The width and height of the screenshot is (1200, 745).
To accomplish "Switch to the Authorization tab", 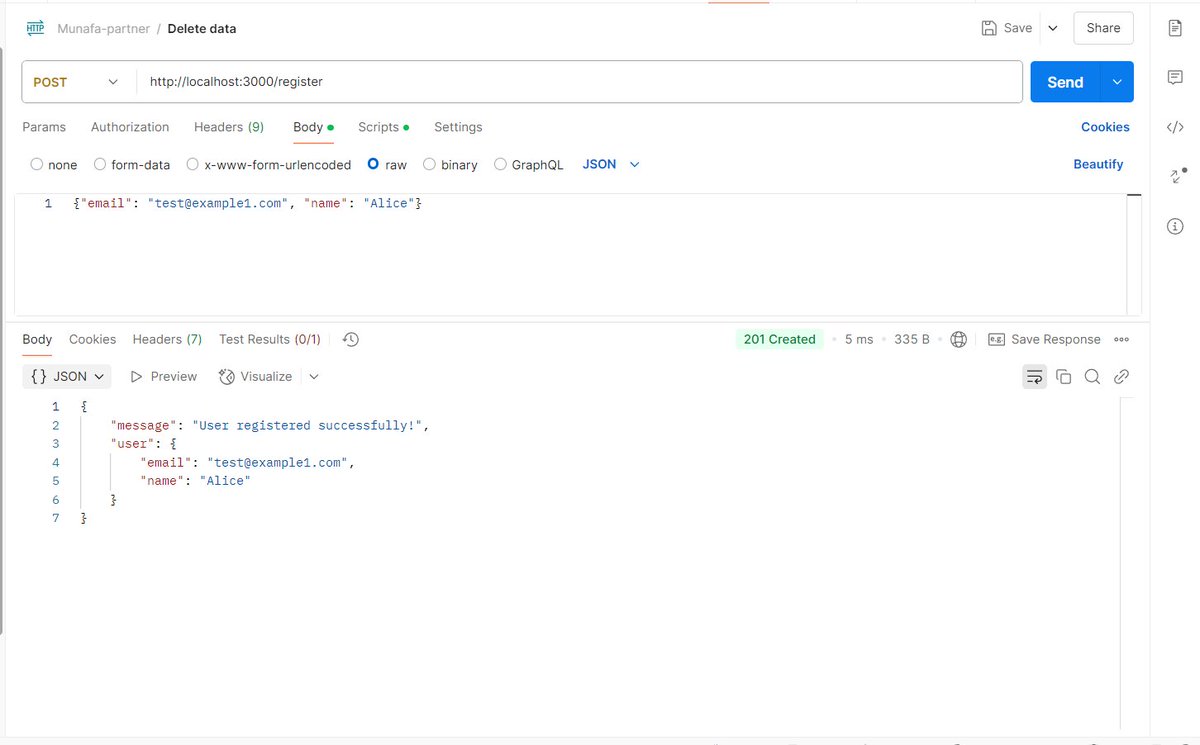I will (x=130, y=127).
